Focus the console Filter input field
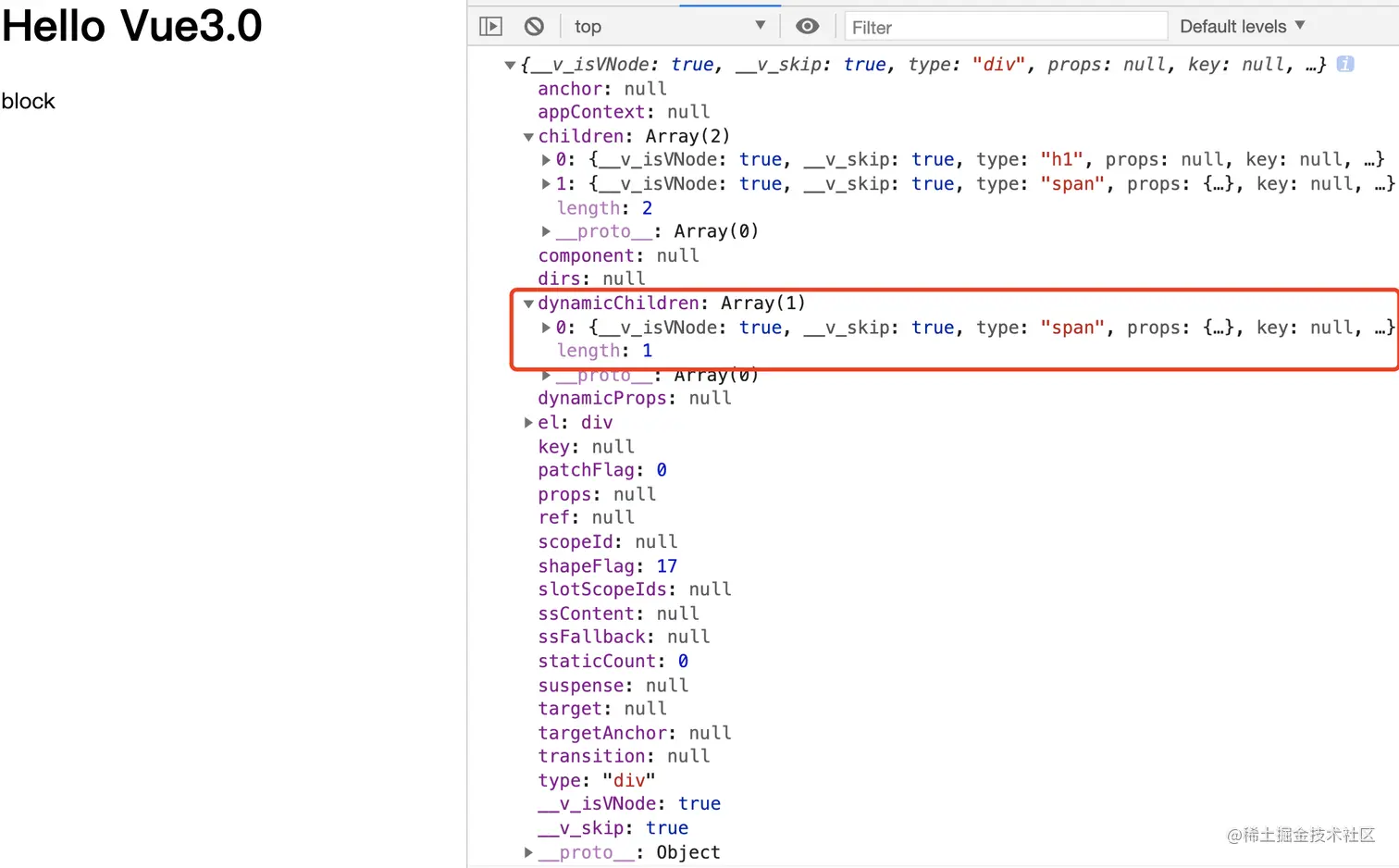1399x868 pixels. 1006,27
